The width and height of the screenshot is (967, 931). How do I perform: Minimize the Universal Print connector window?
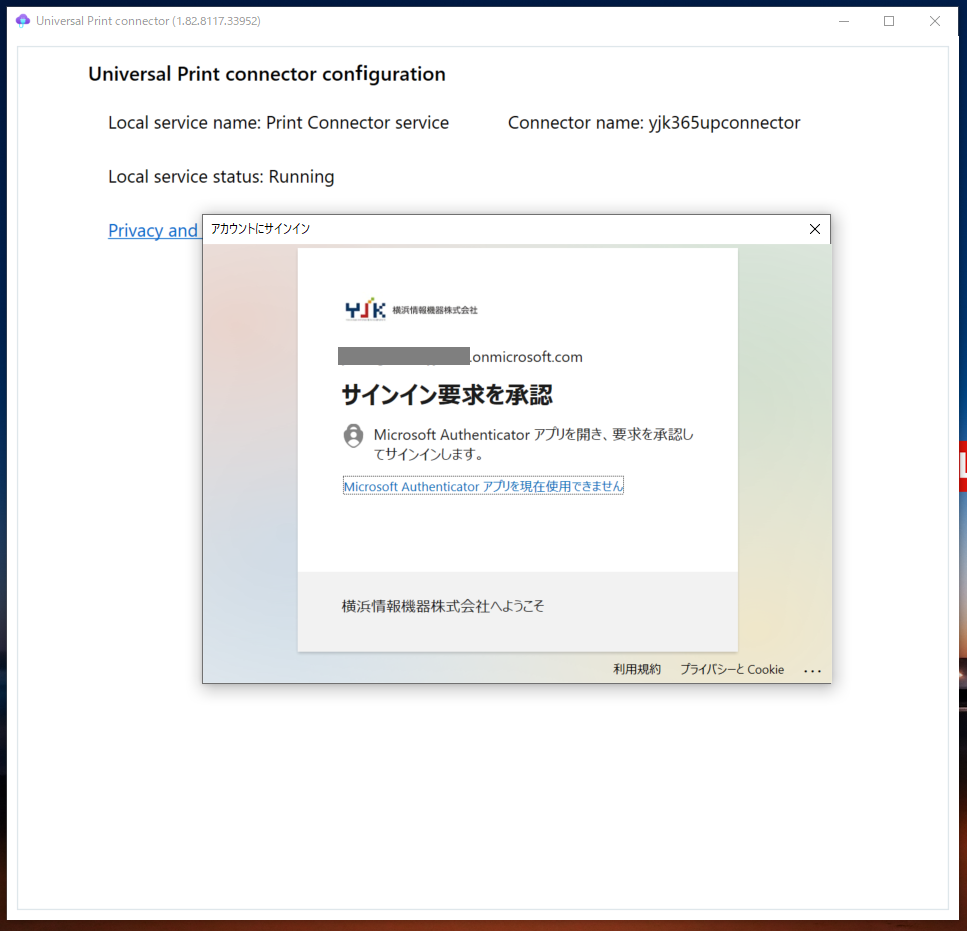(844, 21)
